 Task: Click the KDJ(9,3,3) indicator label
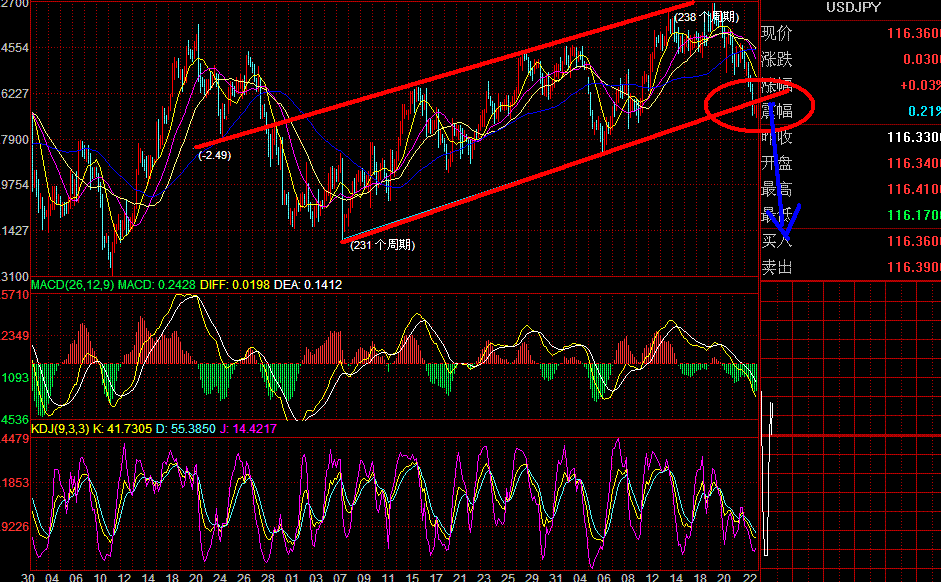pyautogui.click(x=59, y=429)
